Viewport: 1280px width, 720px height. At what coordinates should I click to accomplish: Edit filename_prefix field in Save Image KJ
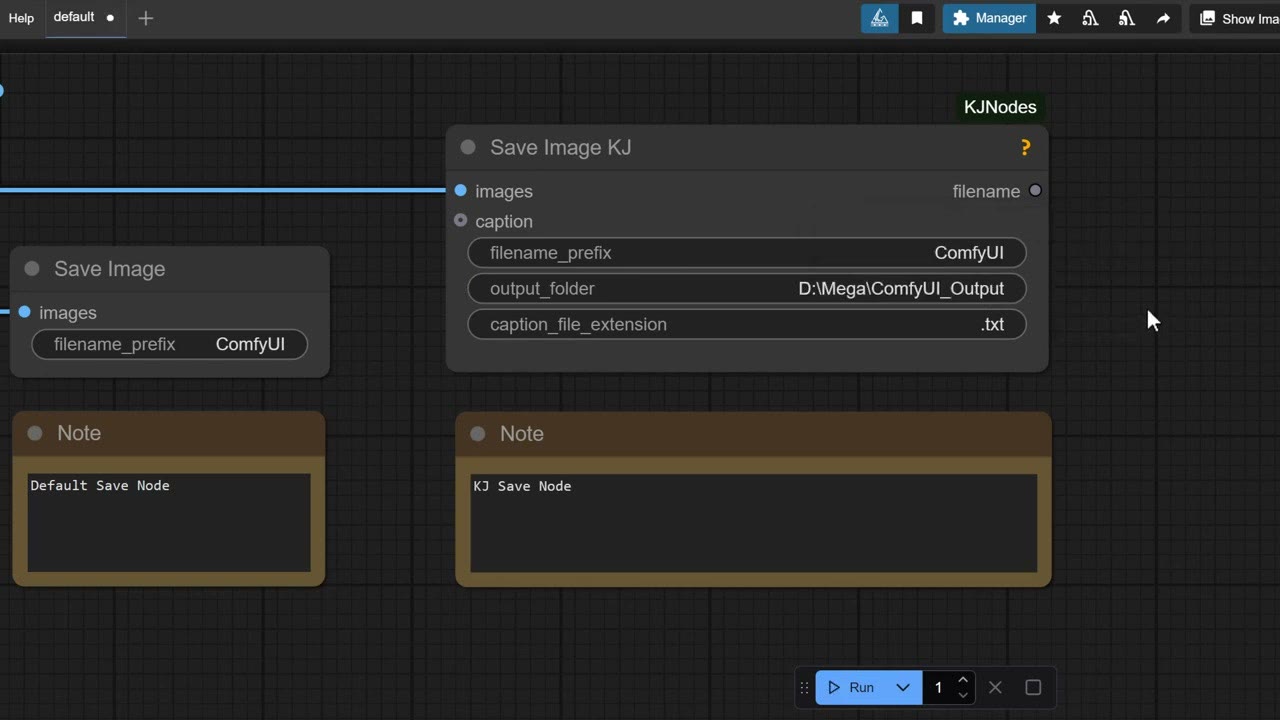point(747,253)
